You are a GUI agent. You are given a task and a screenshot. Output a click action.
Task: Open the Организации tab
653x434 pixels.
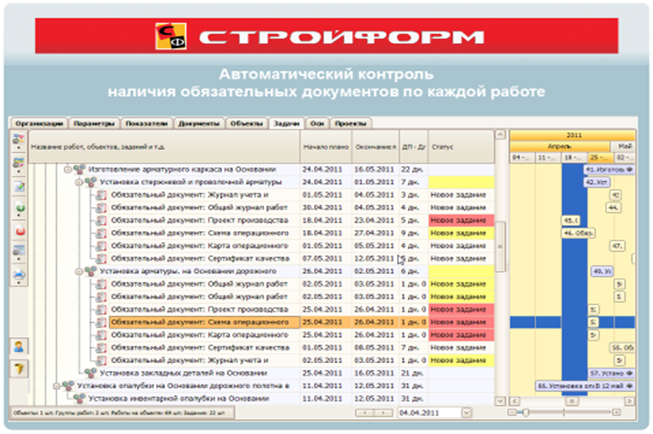[x=39, y=124]
